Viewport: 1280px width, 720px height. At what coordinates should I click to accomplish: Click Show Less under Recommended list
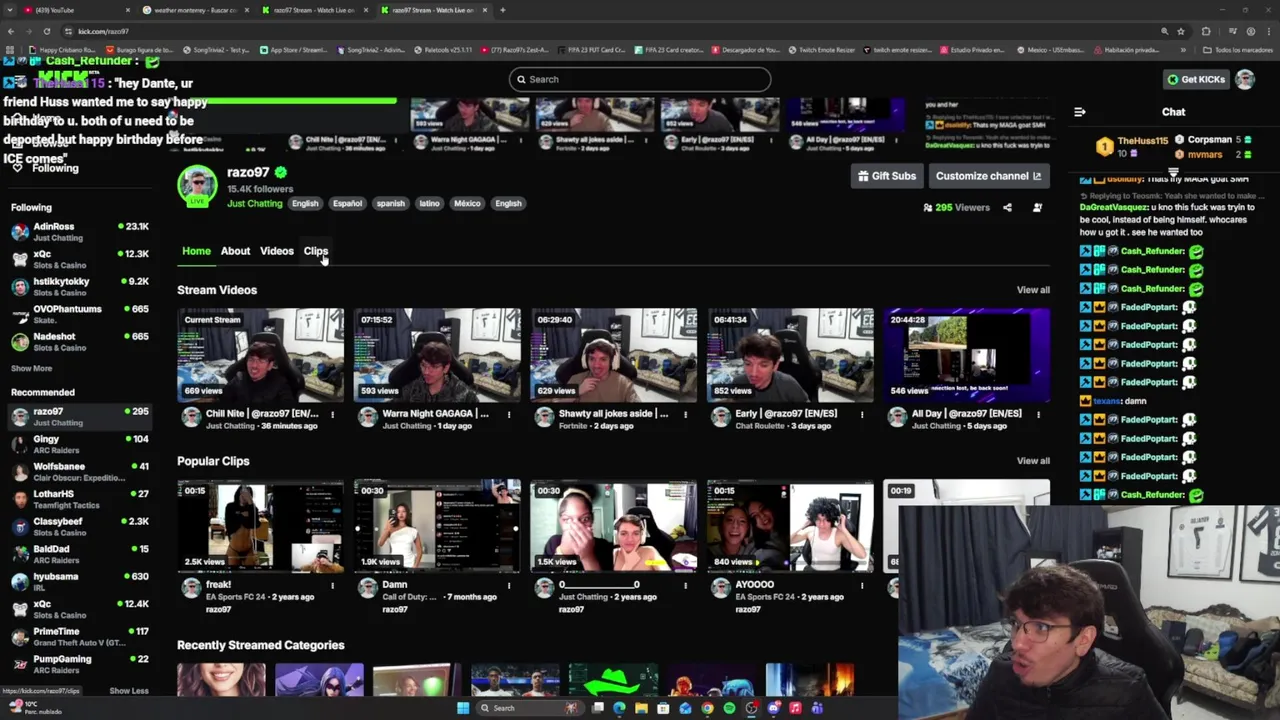tap(129, 691)
